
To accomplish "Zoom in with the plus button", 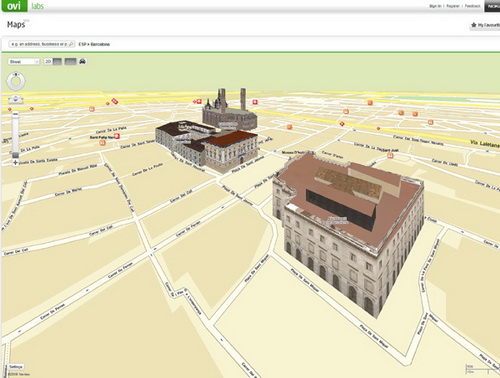I will pyautogui.click(x=15, y=163).
